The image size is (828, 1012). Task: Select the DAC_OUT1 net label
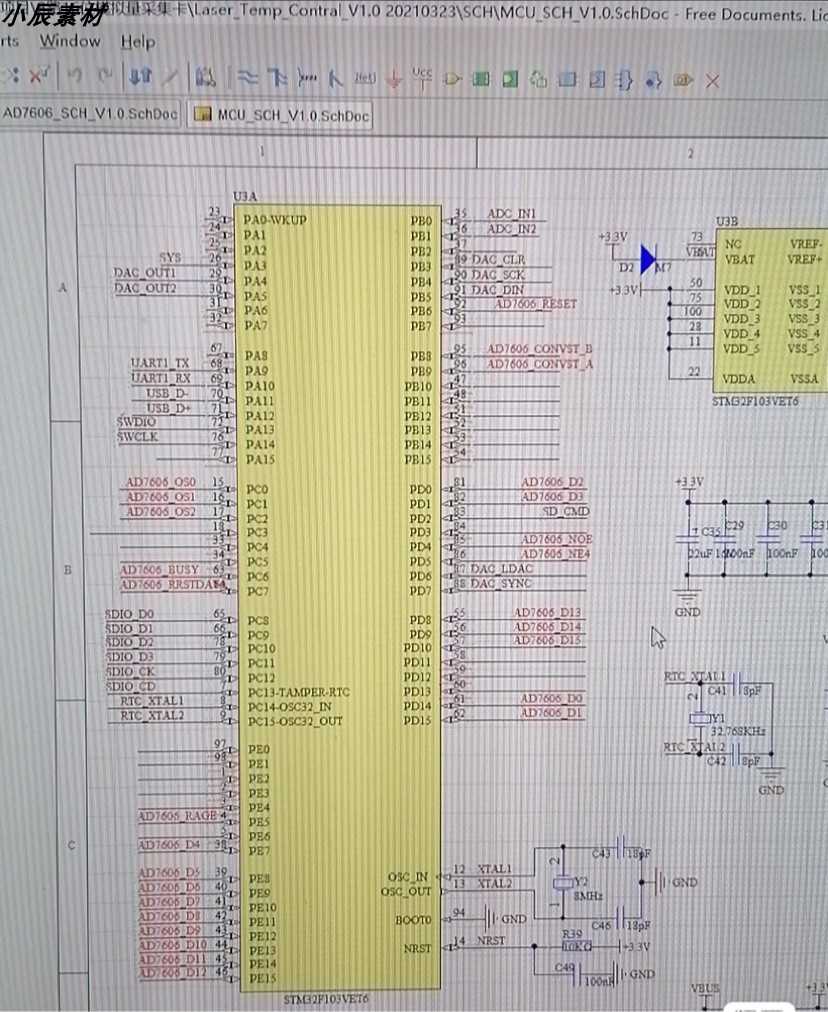[145, 272]
